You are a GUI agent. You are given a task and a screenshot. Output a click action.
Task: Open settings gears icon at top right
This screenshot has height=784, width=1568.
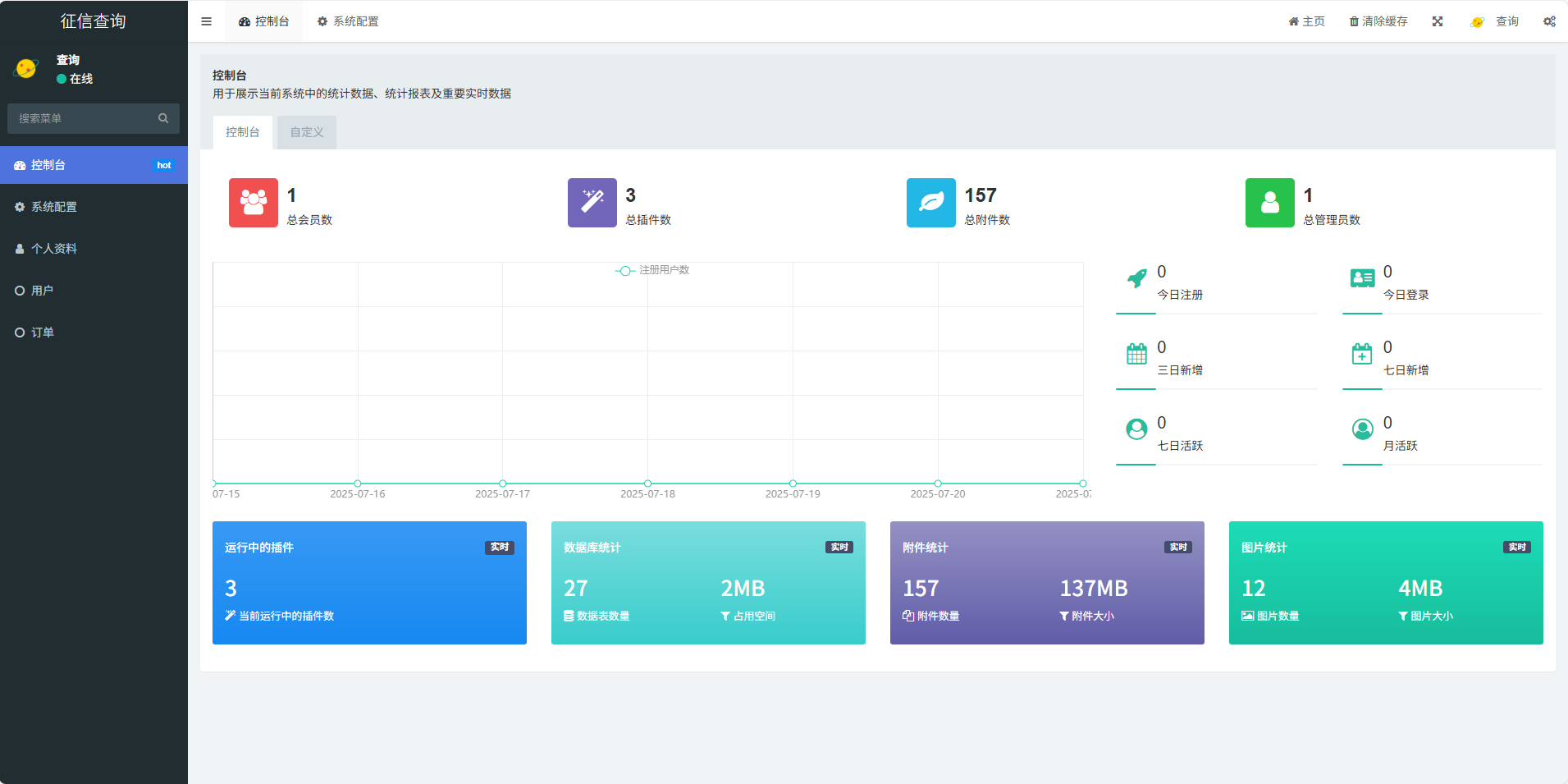[x=1549, y=21]
